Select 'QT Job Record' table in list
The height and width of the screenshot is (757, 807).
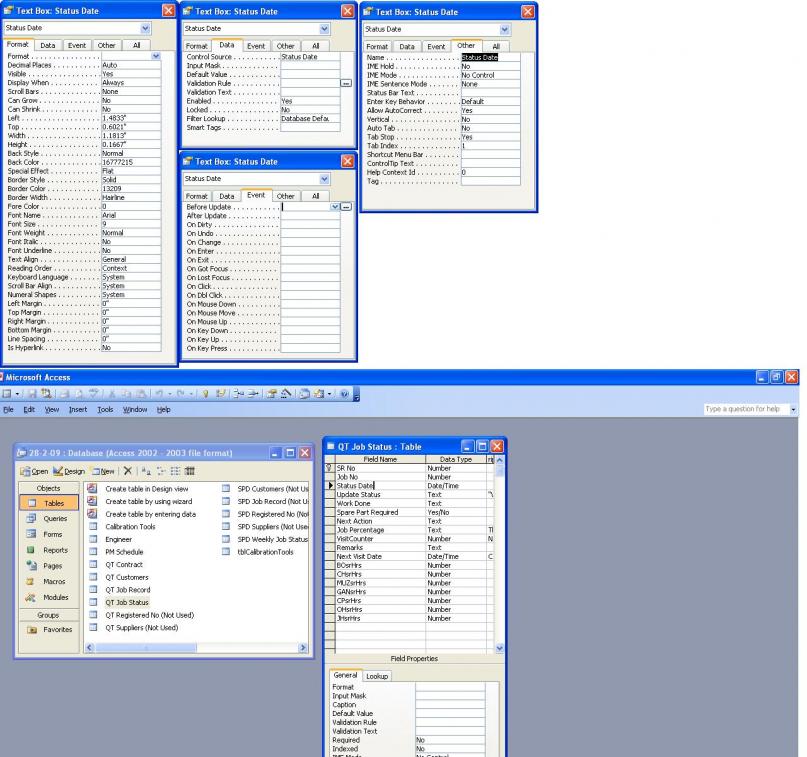(x=128, y=590)
